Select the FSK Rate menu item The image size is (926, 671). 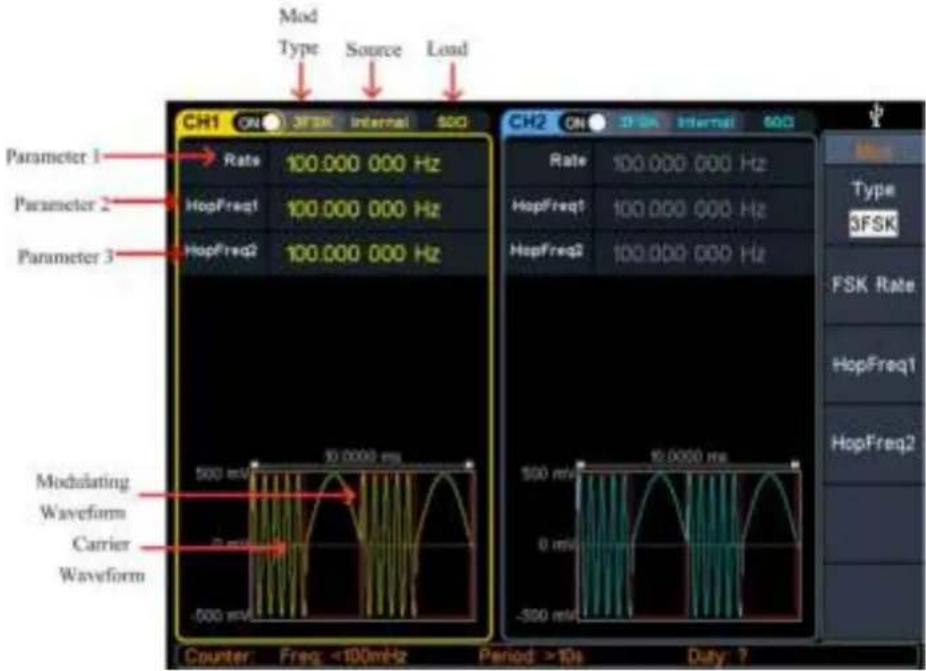[873, 285]
